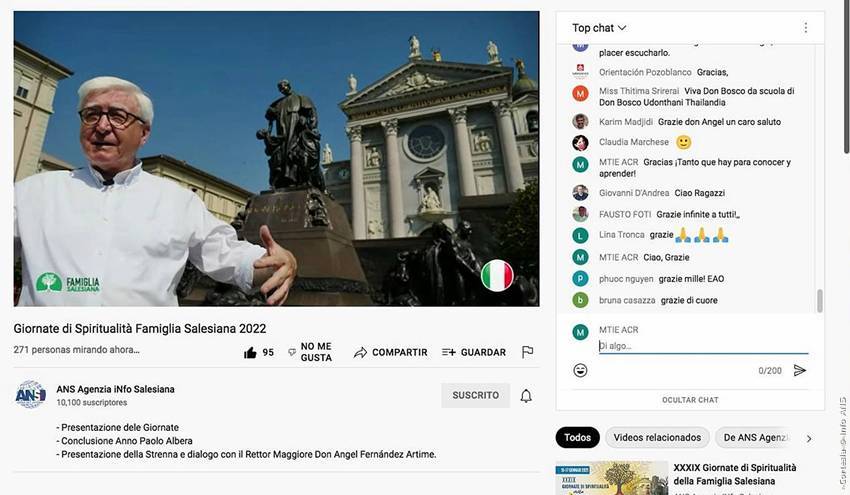Click the like count 95

click(x=268, y=352)
